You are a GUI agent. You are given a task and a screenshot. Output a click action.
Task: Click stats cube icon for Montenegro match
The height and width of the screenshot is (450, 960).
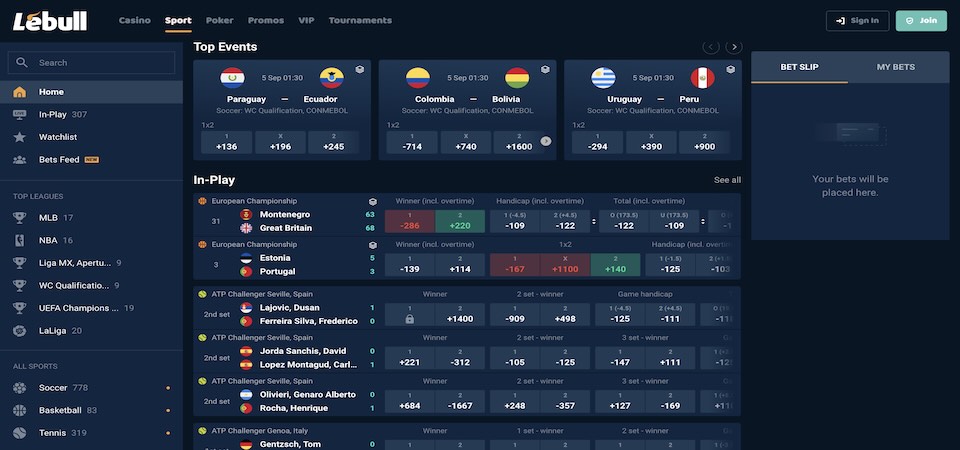tap(372, 201)
